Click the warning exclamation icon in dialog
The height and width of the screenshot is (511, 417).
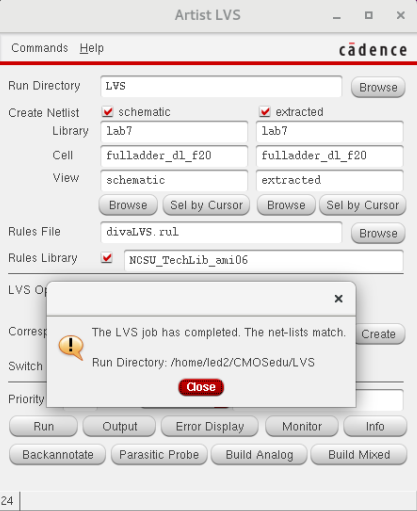click(x=71, y=347)
